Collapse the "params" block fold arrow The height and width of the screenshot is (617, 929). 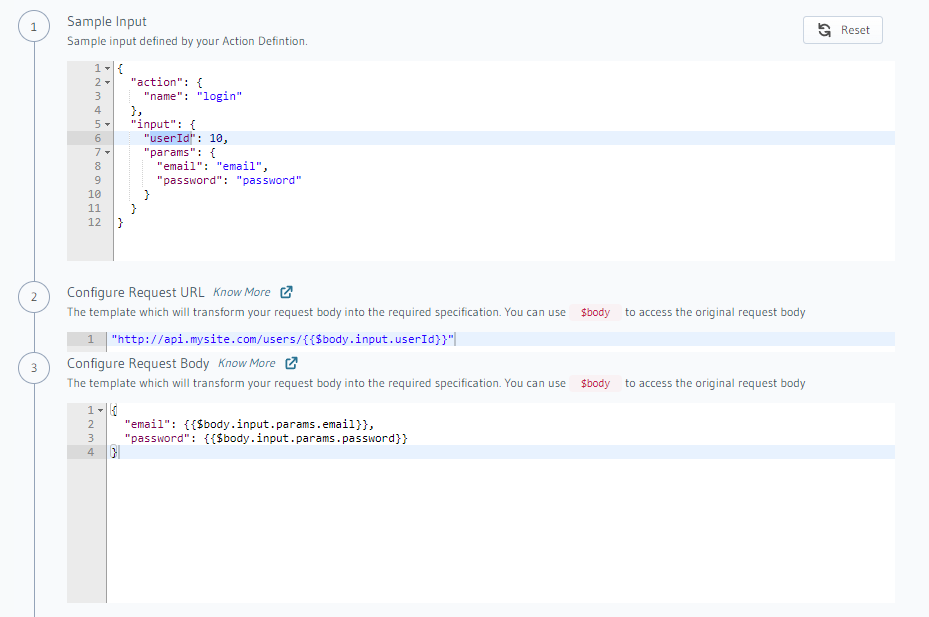(107, 152)
